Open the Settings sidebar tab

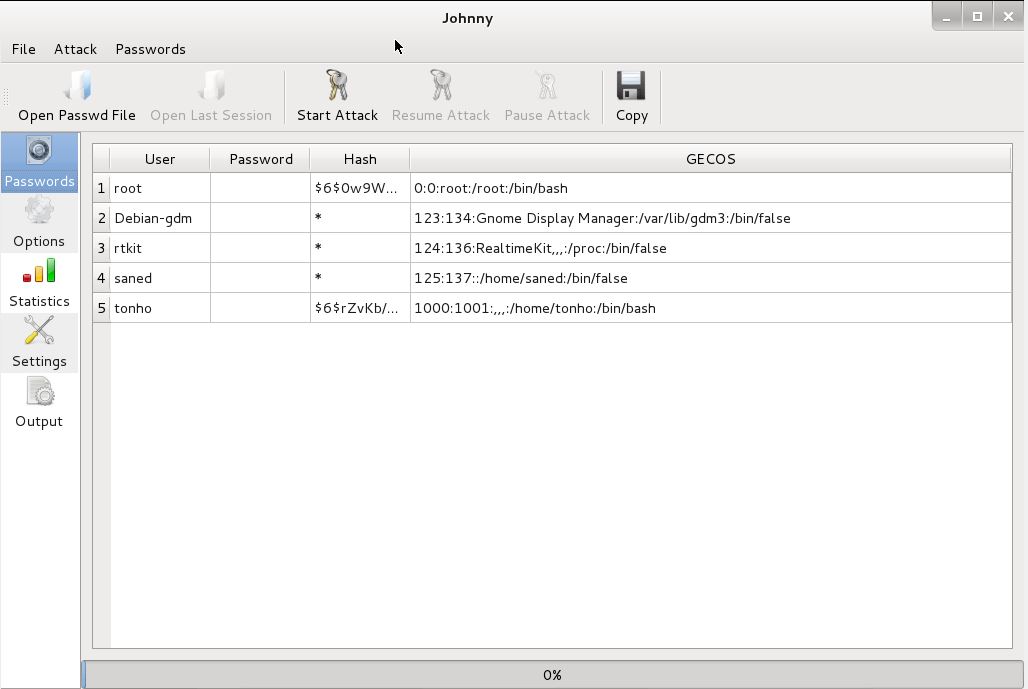coord(39,343)
